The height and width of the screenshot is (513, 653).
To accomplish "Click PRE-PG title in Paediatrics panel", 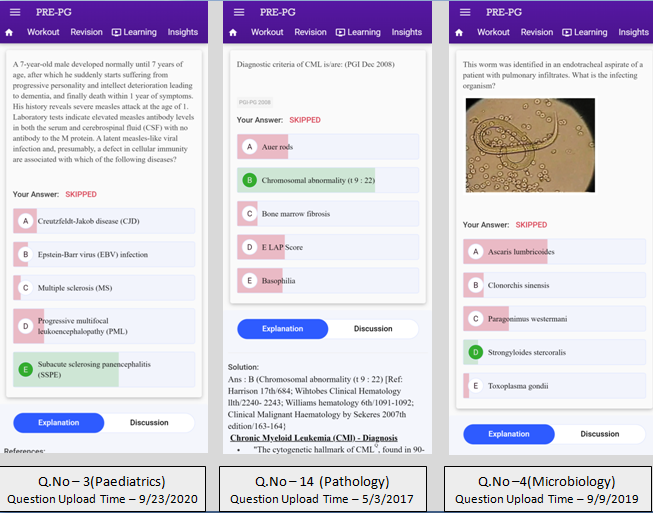I will (x=54, y=12).
